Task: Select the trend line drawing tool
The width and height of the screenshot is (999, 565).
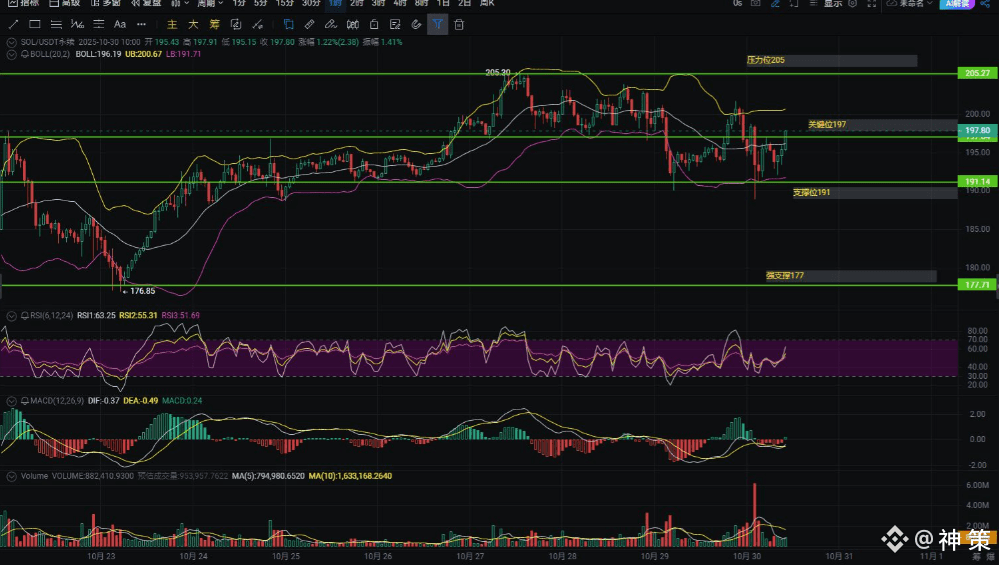Action: click(14, 24)
